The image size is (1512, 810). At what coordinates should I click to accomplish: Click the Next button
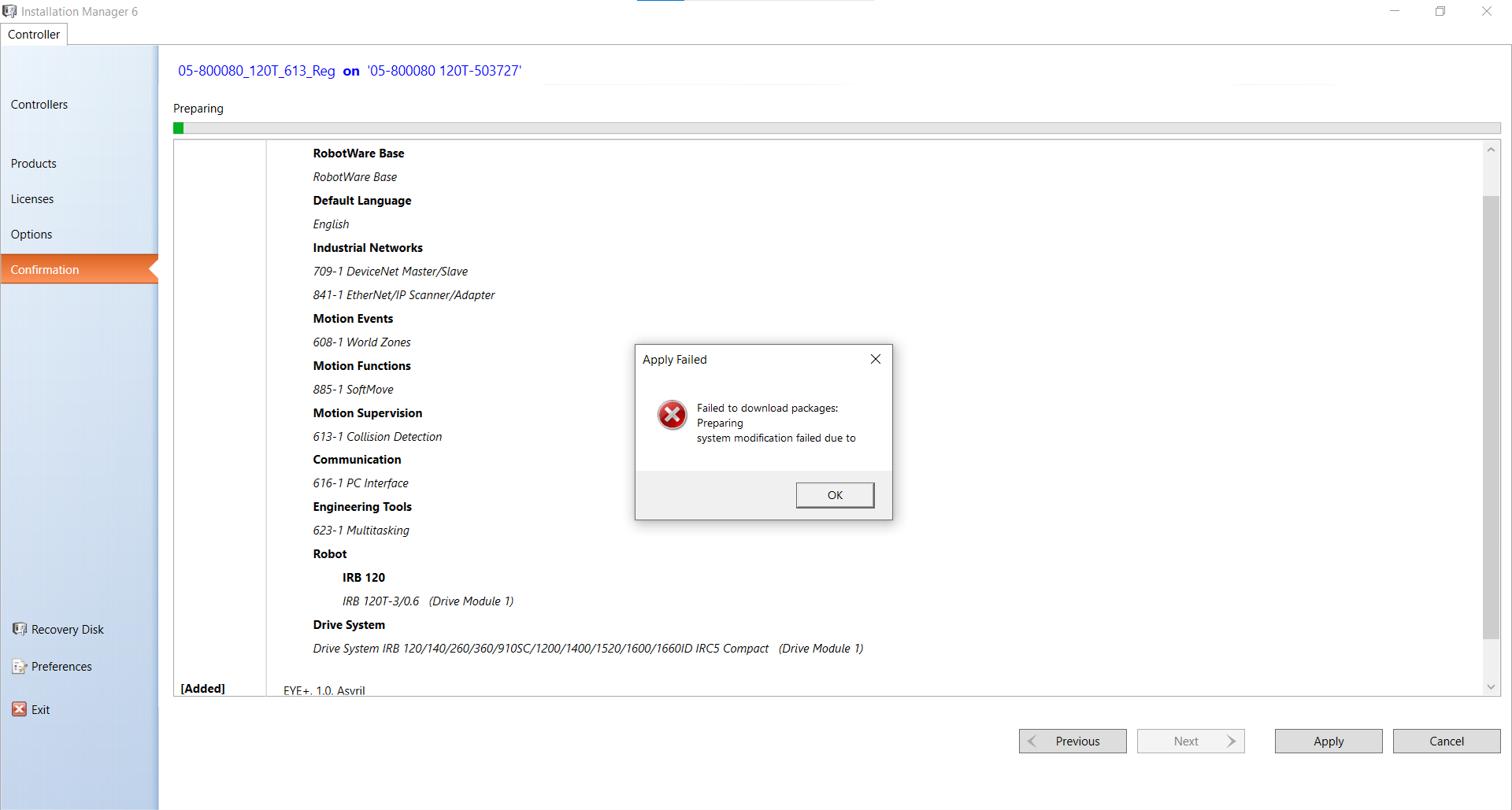click(x=1191, y=741)
